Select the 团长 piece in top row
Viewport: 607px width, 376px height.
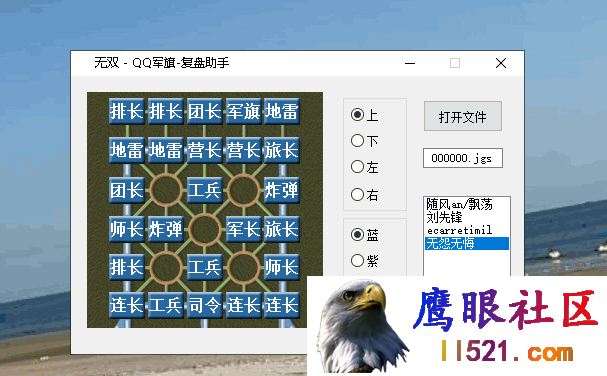click(204, 112)
